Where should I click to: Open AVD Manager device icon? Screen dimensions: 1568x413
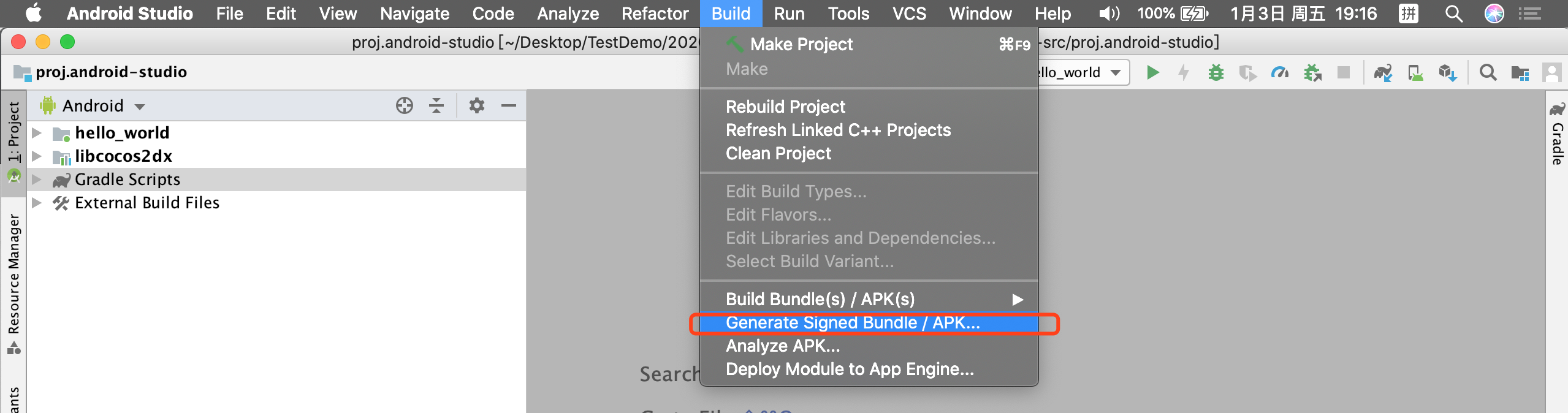tap(1415, 73)
